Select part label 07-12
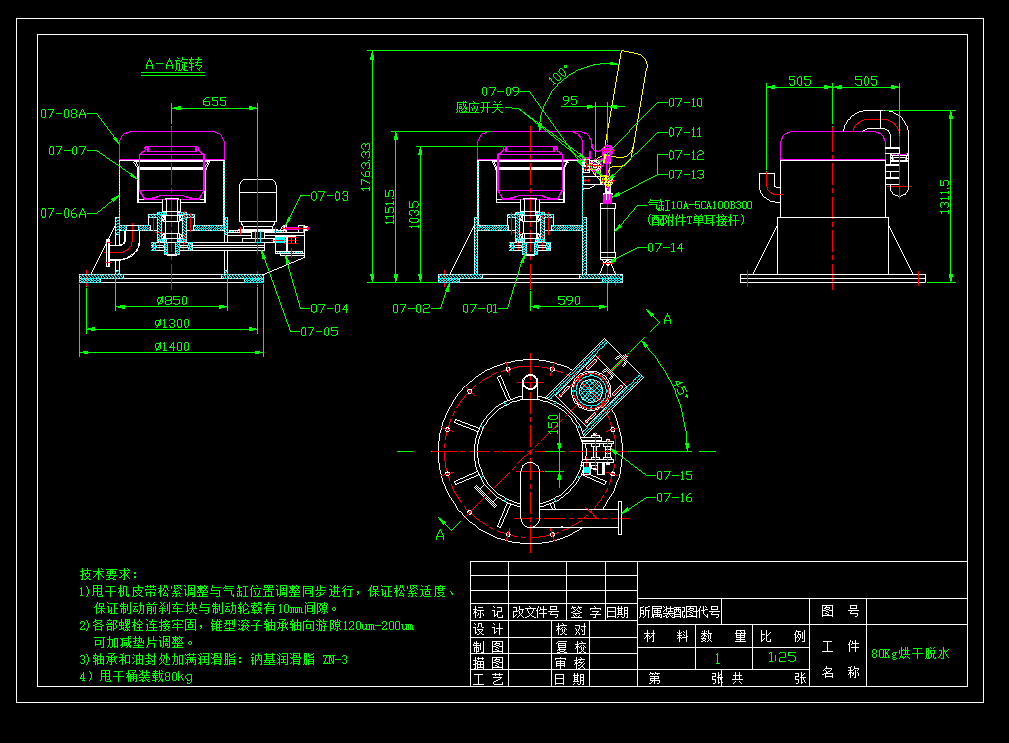This screenshot has width=1009, height=743. click(686, 156)
